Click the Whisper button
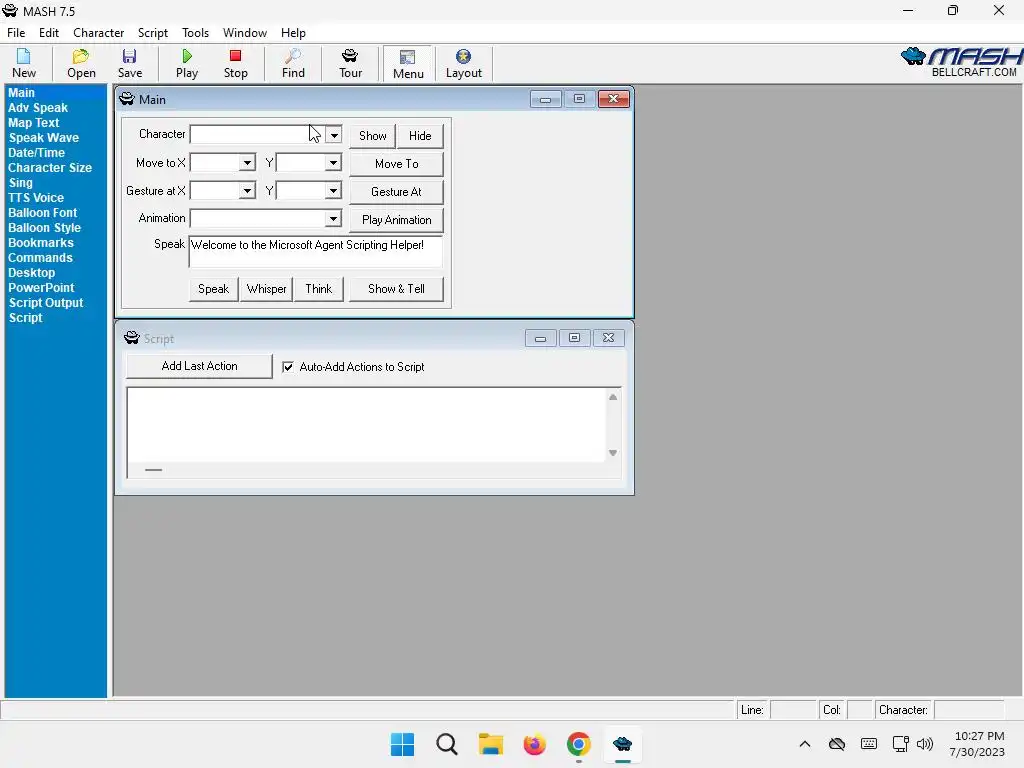Image resolution: width=1024 pixels, height=768 pixels. pos(266,289)
